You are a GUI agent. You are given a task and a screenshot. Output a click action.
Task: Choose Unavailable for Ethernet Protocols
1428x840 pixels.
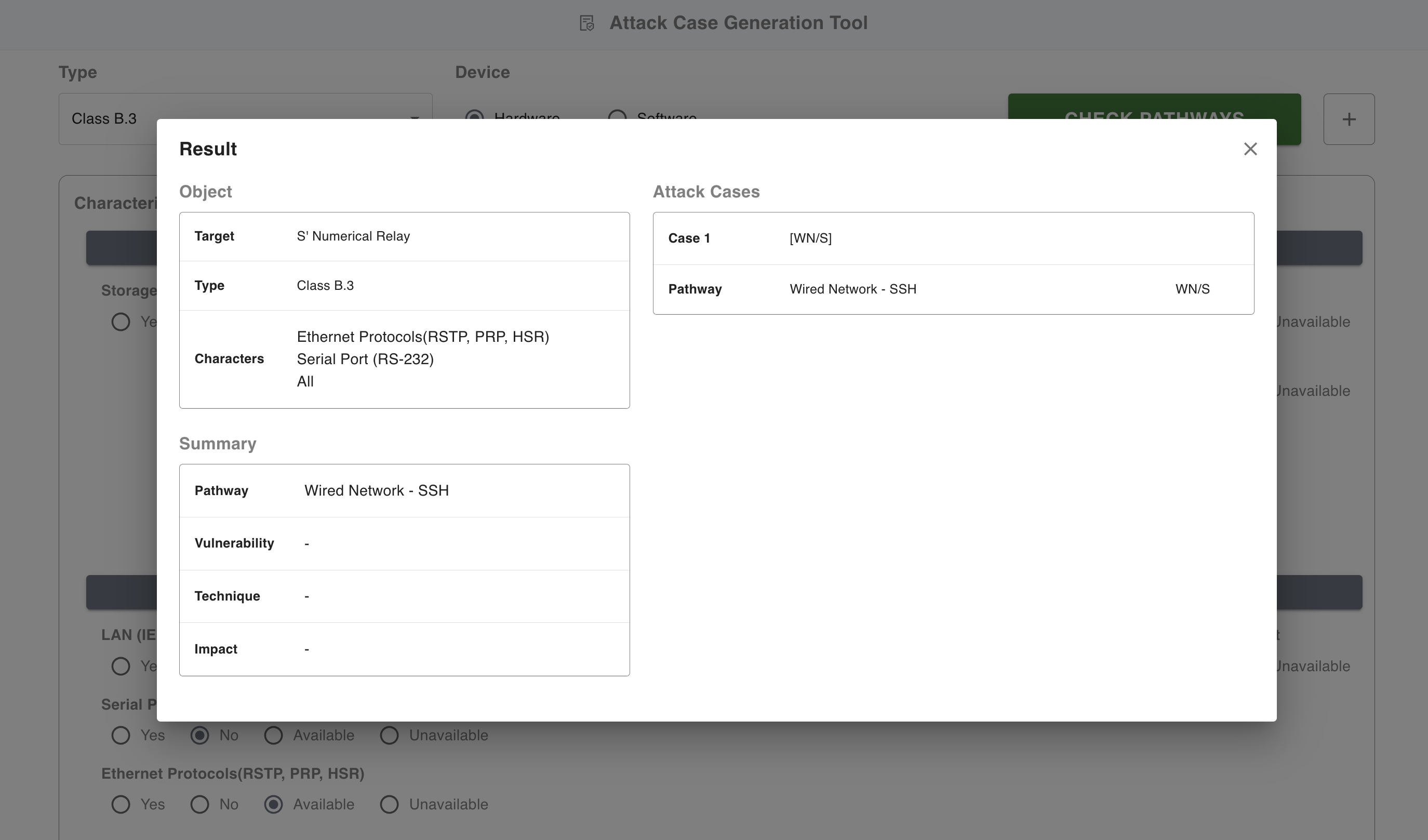pos(389,804)
